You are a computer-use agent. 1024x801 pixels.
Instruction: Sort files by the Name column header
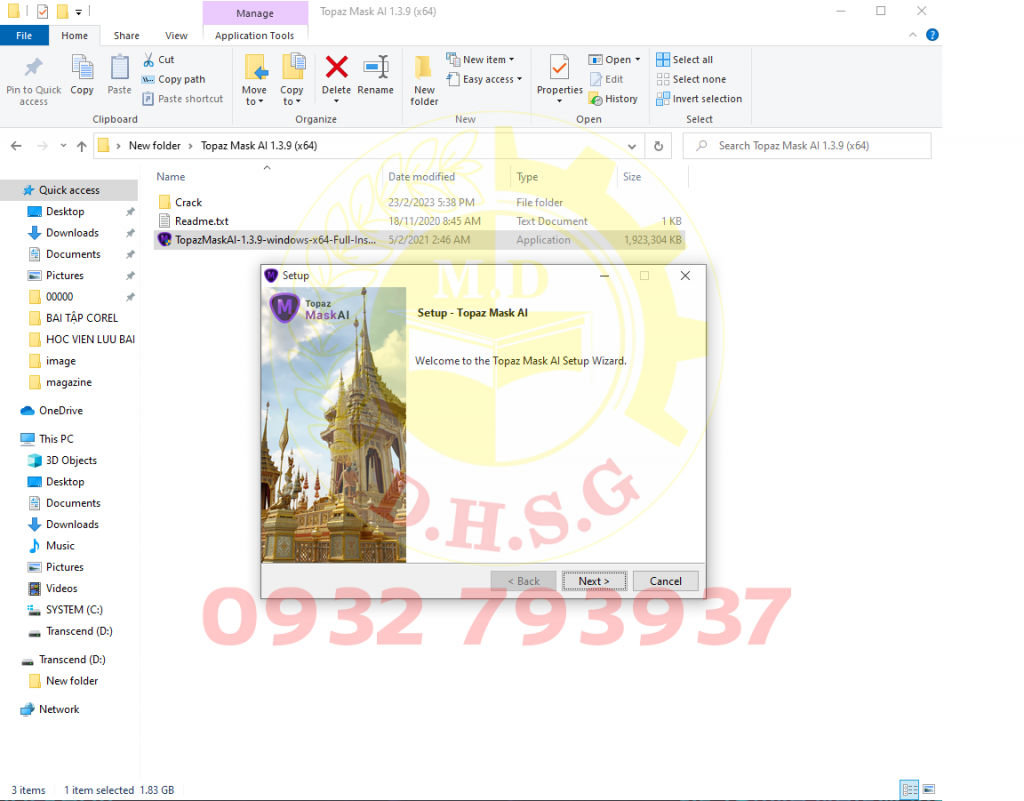(x=170, y=177)
